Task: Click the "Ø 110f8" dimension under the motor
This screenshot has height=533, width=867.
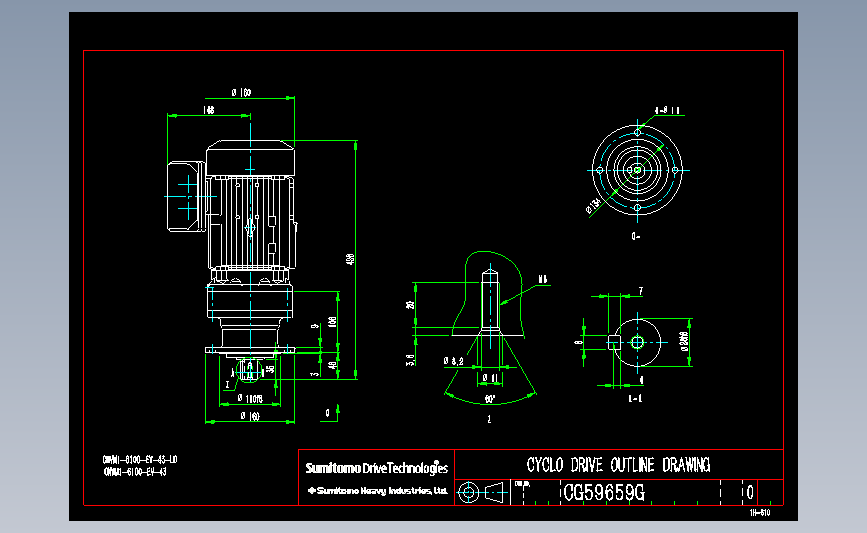Action: coord(250,398)
